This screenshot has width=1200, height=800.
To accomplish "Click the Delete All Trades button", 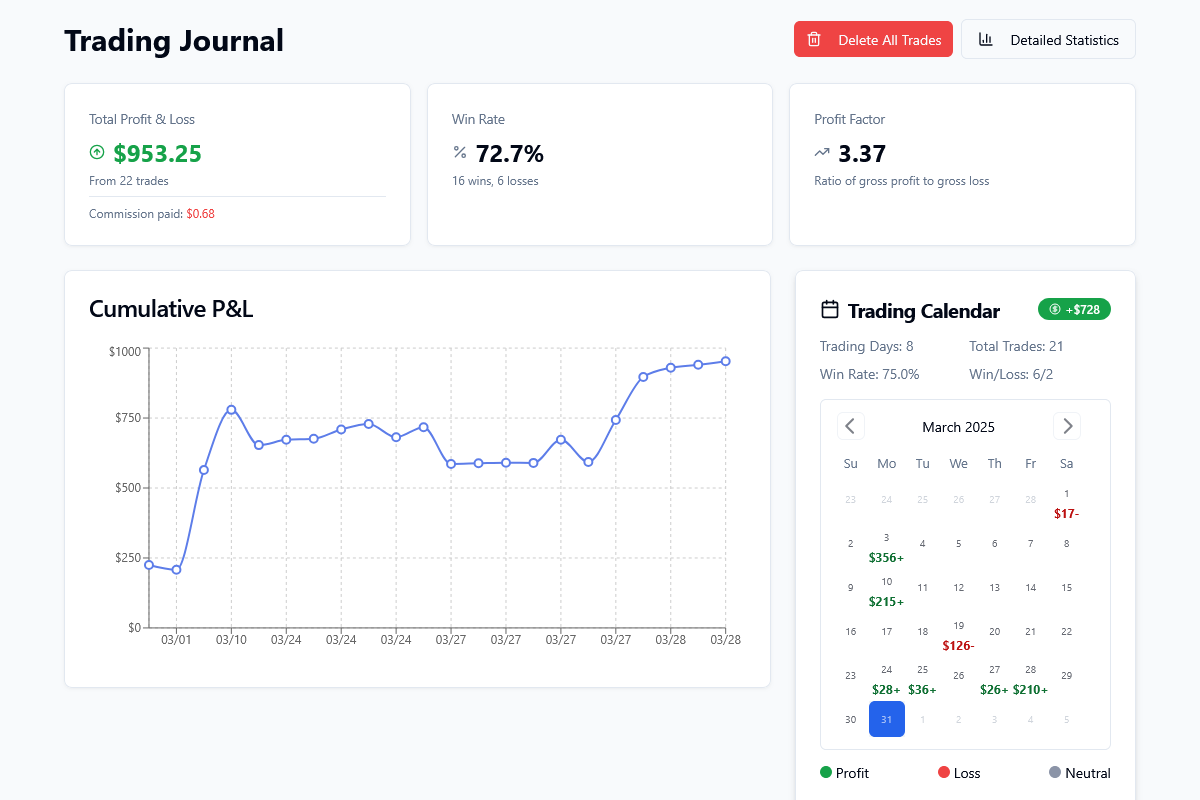I will pos(873,40).
